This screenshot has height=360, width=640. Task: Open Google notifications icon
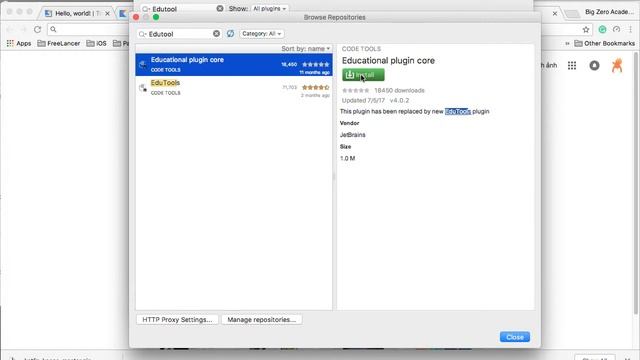pos(594,65)
